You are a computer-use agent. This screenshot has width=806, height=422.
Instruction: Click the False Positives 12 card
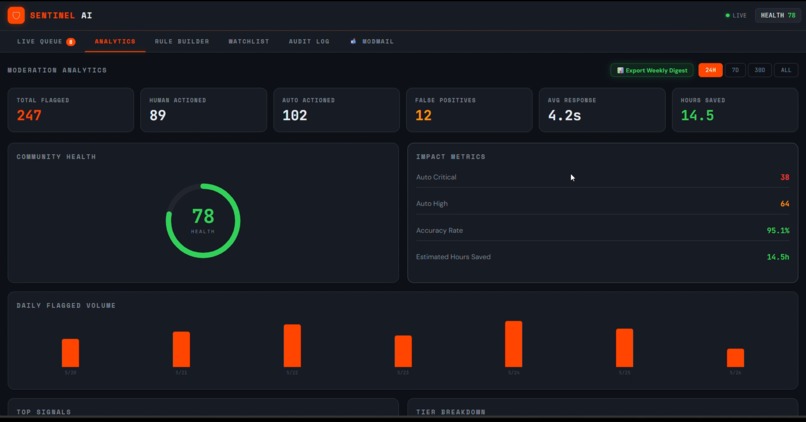pyautogui.click(x=469, y=109)
